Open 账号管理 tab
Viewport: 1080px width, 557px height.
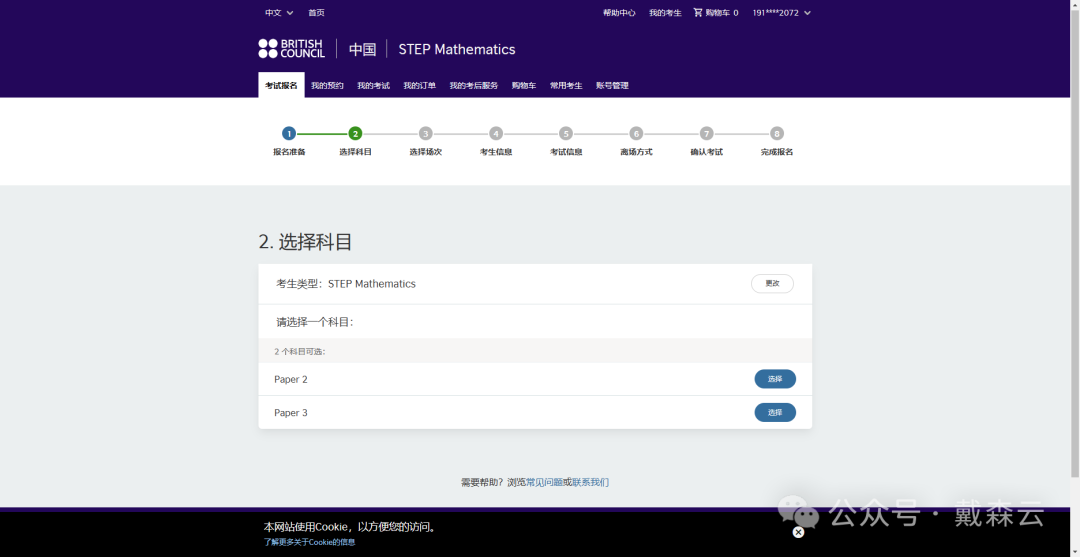[x=612, y=85]
